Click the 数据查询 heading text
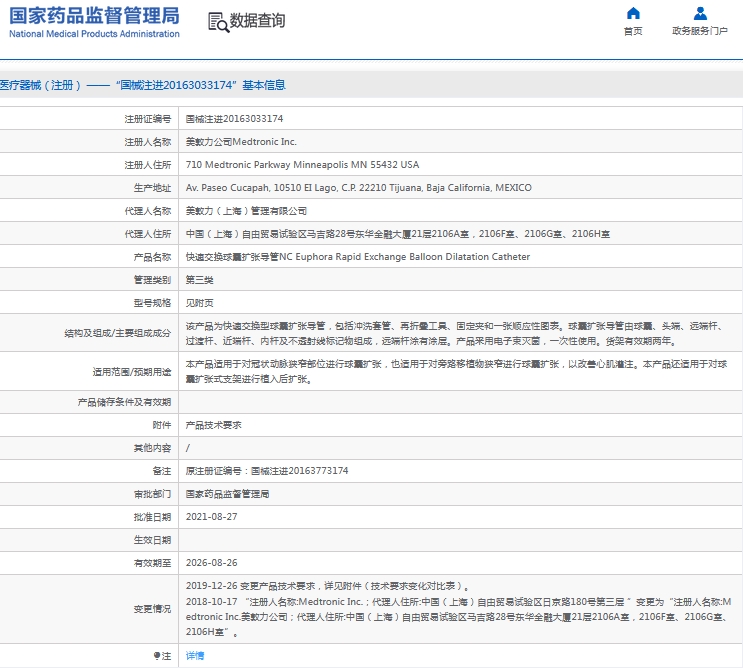This screenshot has height=668, width=743. point(257,21)
